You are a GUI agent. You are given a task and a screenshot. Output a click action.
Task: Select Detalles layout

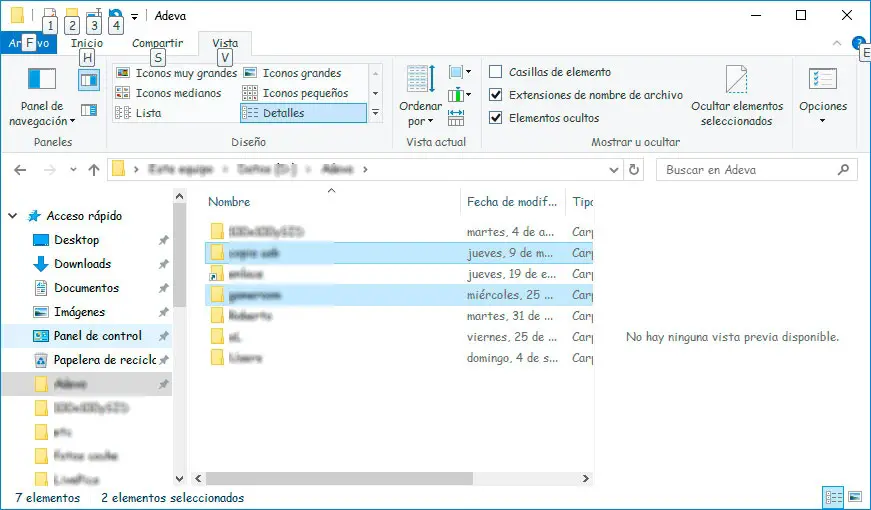point(303,113)
